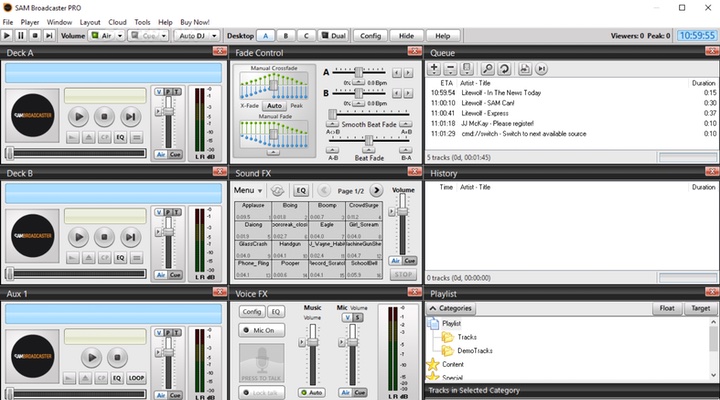Screen dimensions: 720x400
Task: Skip to next track on Deck A
Action: [x=130, y=117]
